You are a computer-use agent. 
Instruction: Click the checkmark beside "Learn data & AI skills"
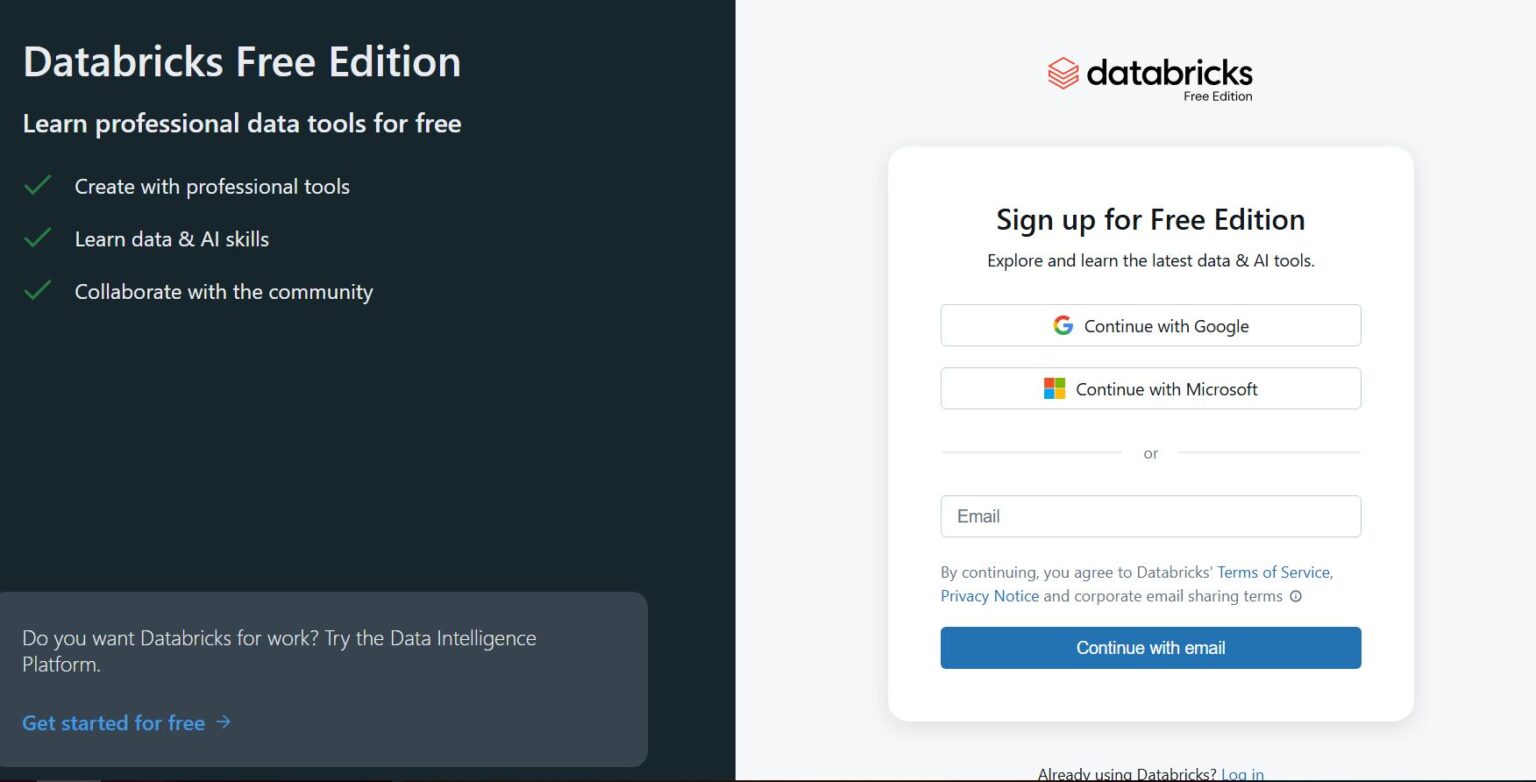[38, 238]
